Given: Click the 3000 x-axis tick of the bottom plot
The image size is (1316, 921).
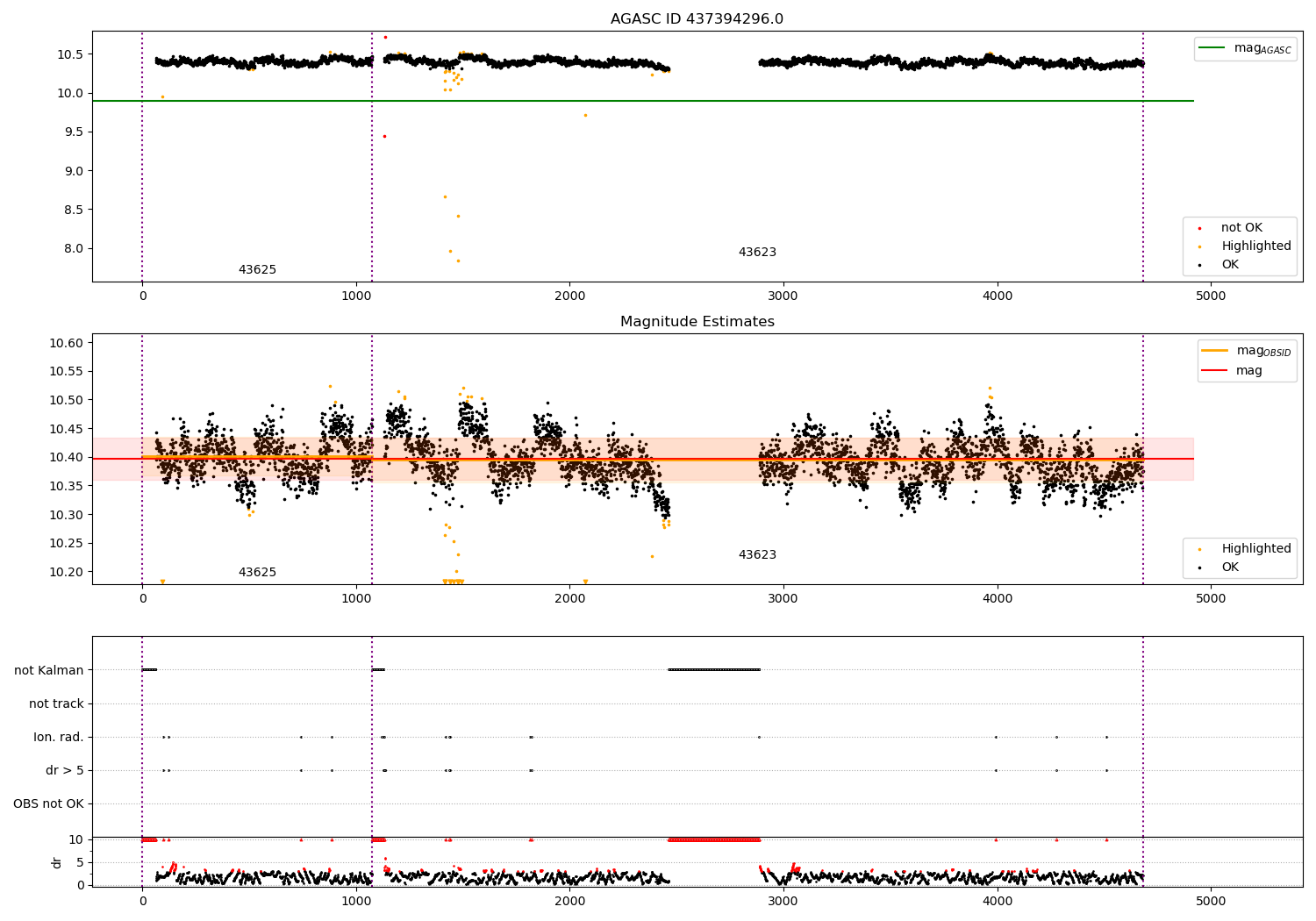Looking at the screenshot, I should point(783,902).
